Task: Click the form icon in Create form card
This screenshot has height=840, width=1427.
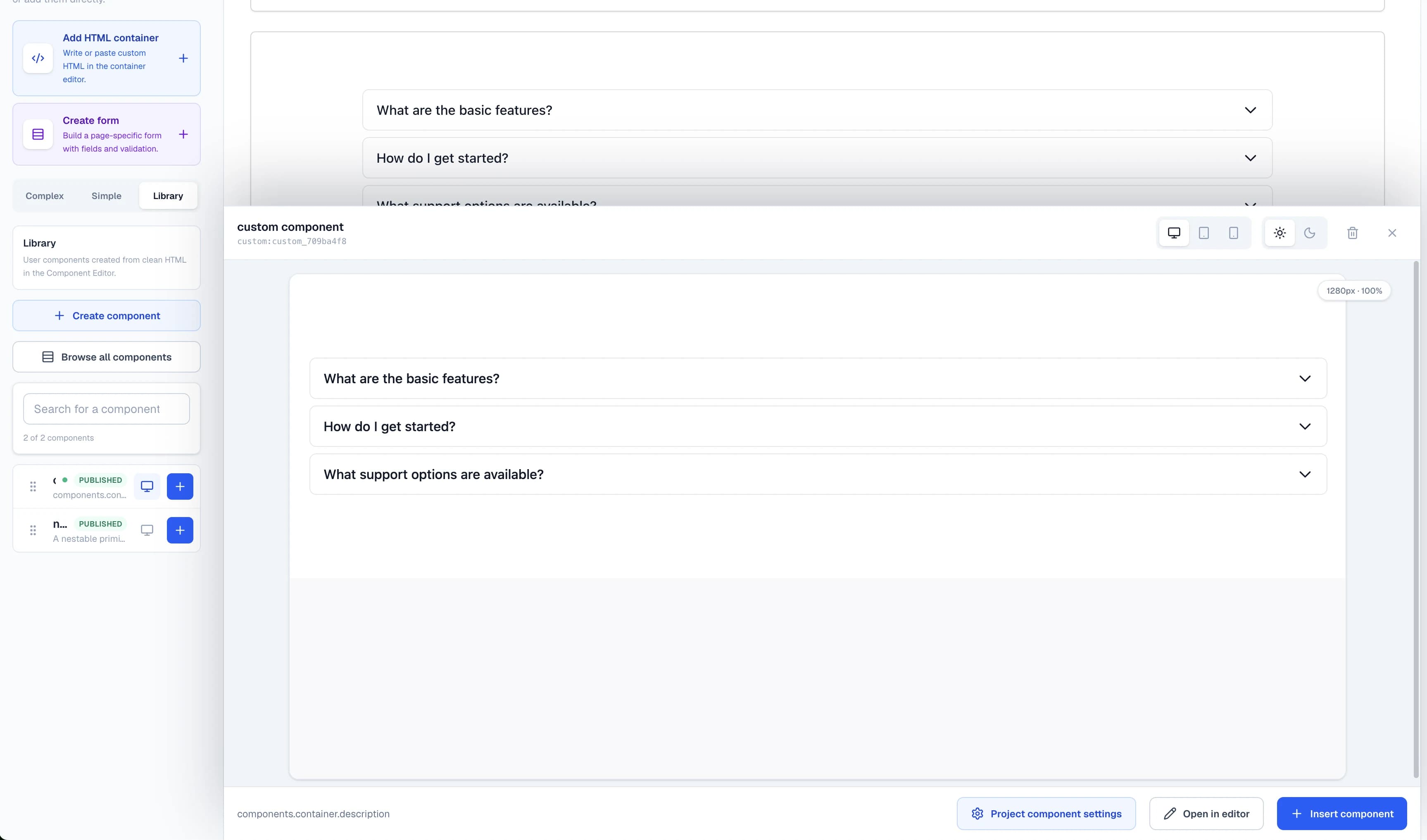Action: click(38, 134)
